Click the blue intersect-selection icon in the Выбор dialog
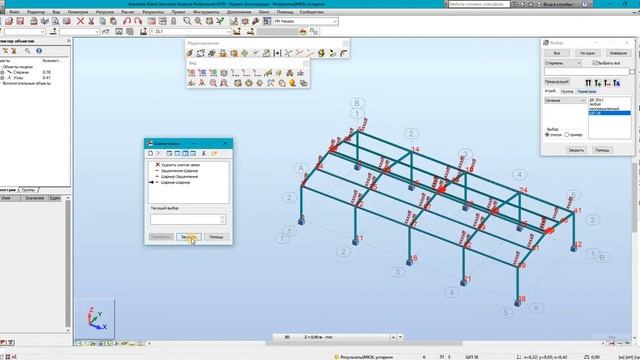Image resolution: width=640 pixels, height=360 pixels. pos(617,83)
